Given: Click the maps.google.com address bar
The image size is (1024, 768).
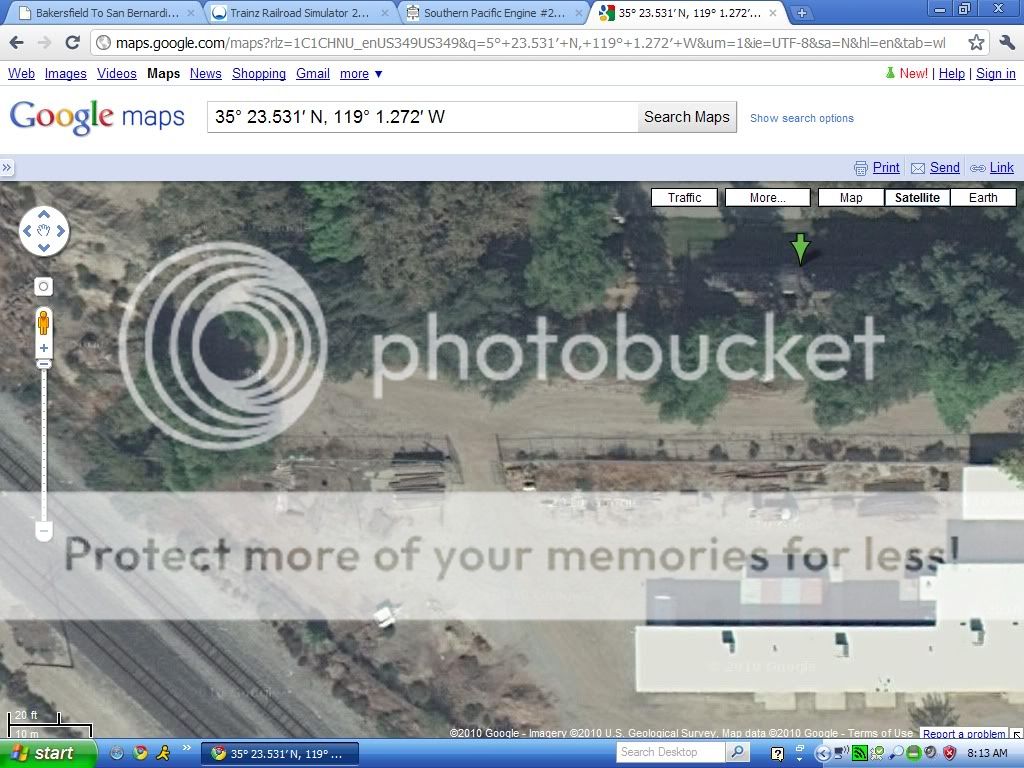Looking at the screenshot, I should coord(529,43).
